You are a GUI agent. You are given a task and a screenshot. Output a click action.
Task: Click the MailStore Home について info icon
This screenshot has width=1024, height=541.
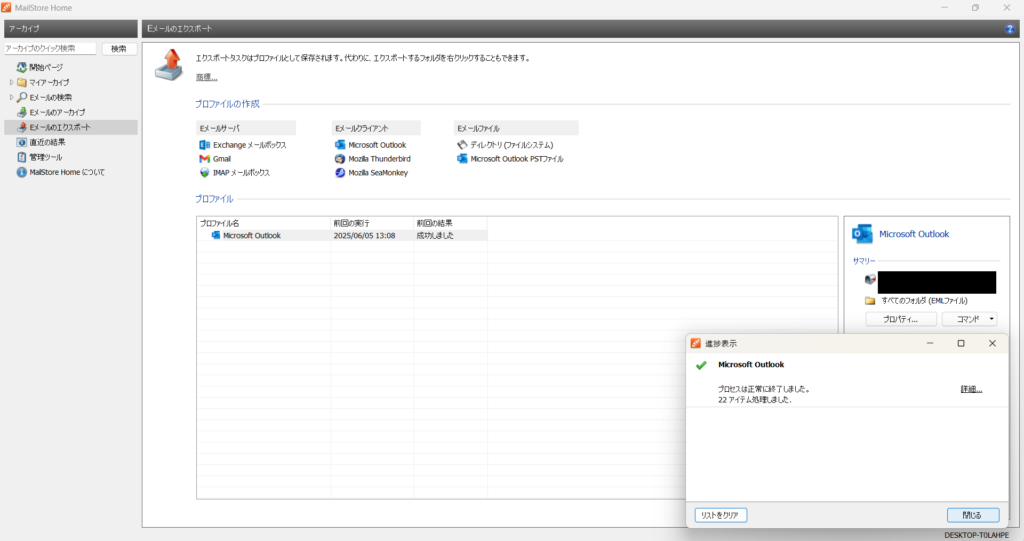pyautogui.click(x=22, y=172)
